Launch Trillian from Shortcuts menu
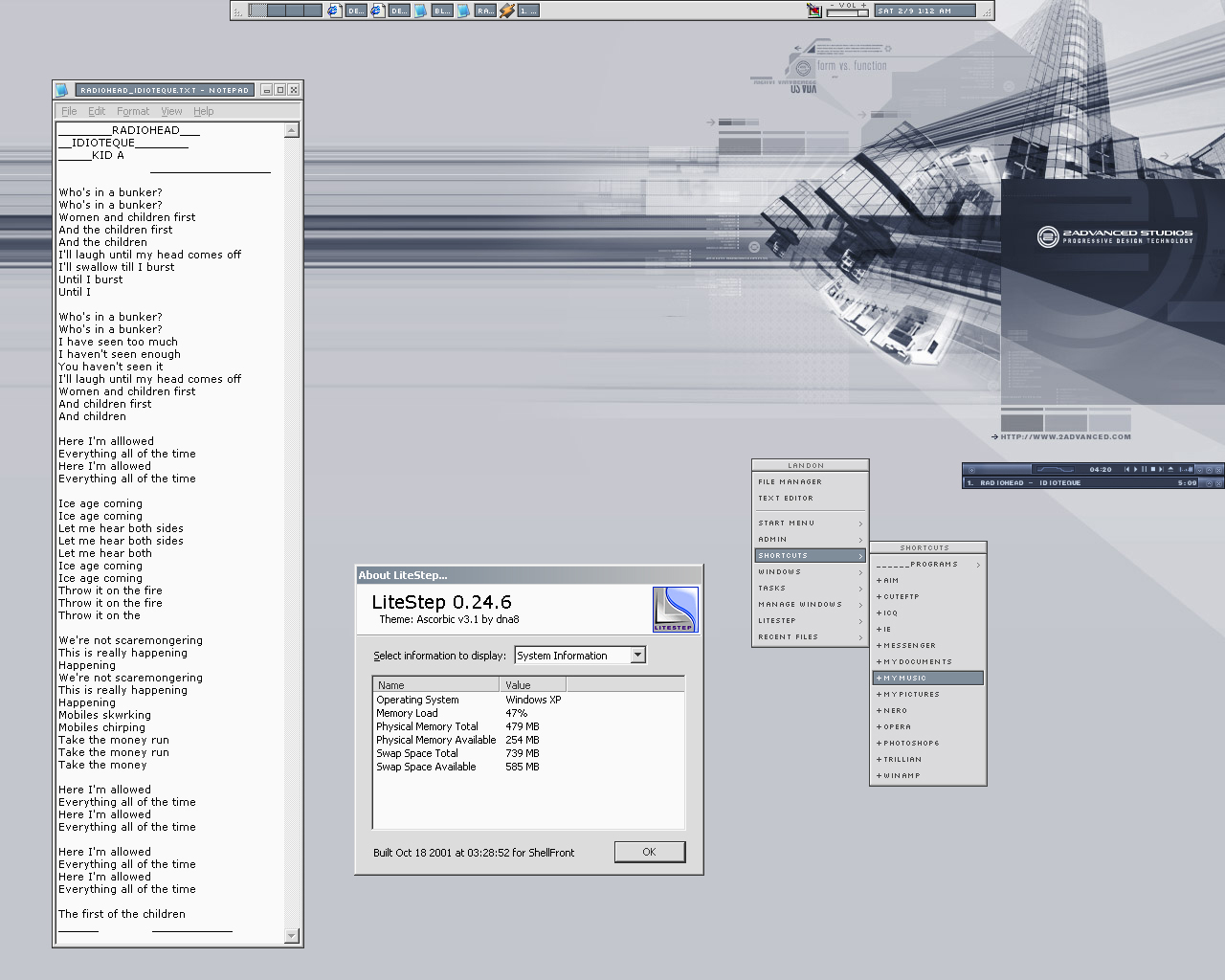 point(928,760)
